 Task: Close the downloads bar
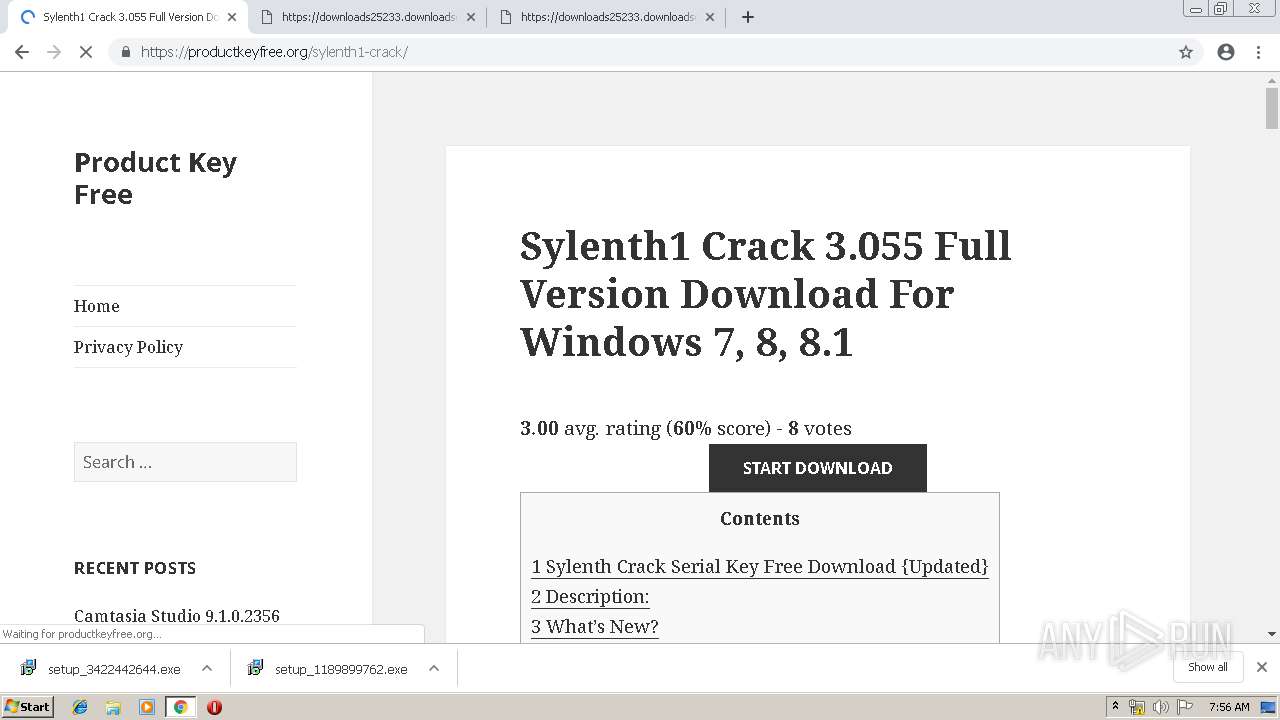(1262, 667)
